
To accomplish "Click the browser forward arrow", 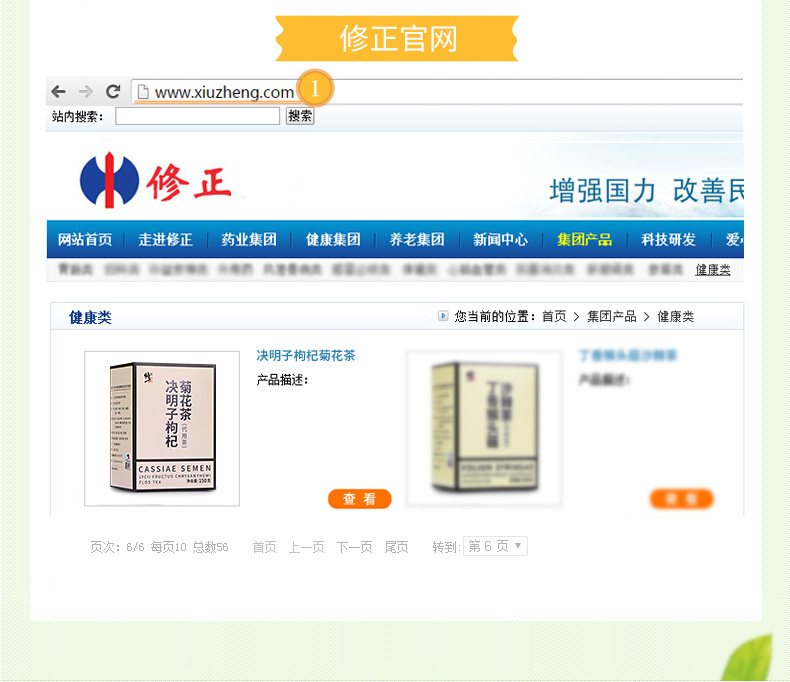I will (x=86, y=92).
